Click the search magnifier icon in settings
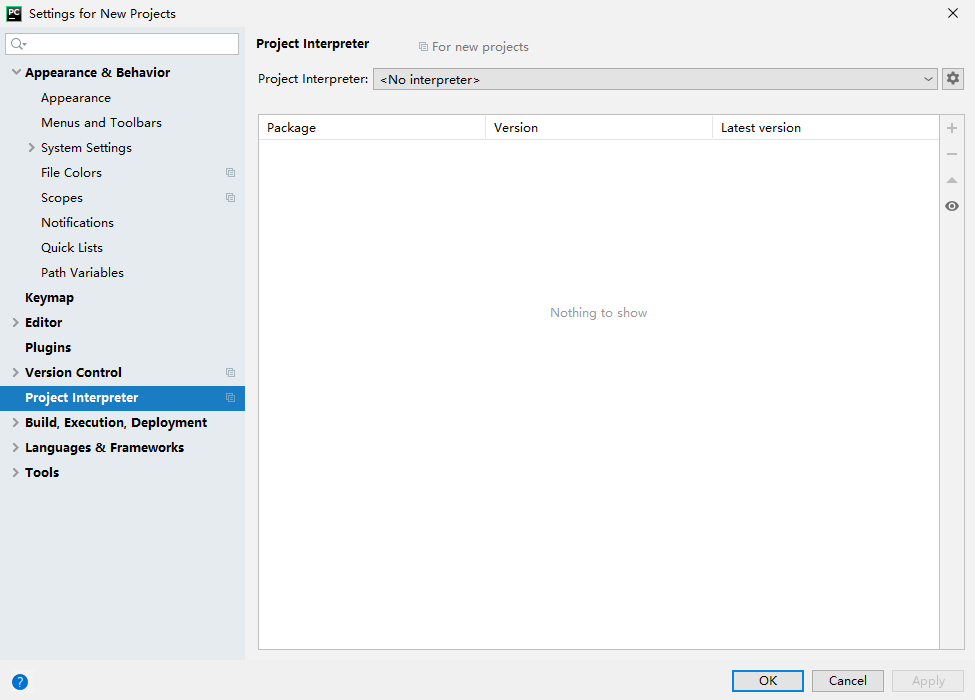Image resolution: width=975 pixels, height=700 pixels. [x=19, y=44]
